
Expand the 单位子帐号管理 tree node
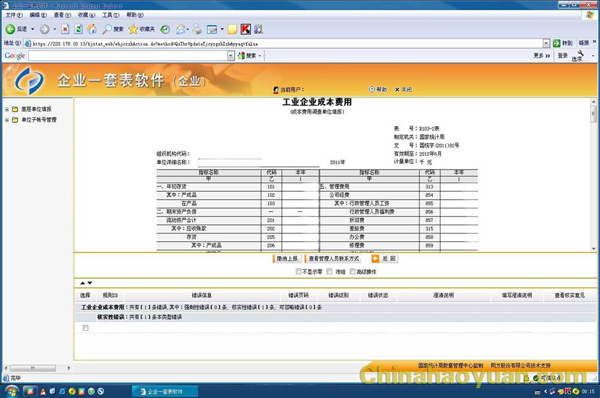pos(7,120)
